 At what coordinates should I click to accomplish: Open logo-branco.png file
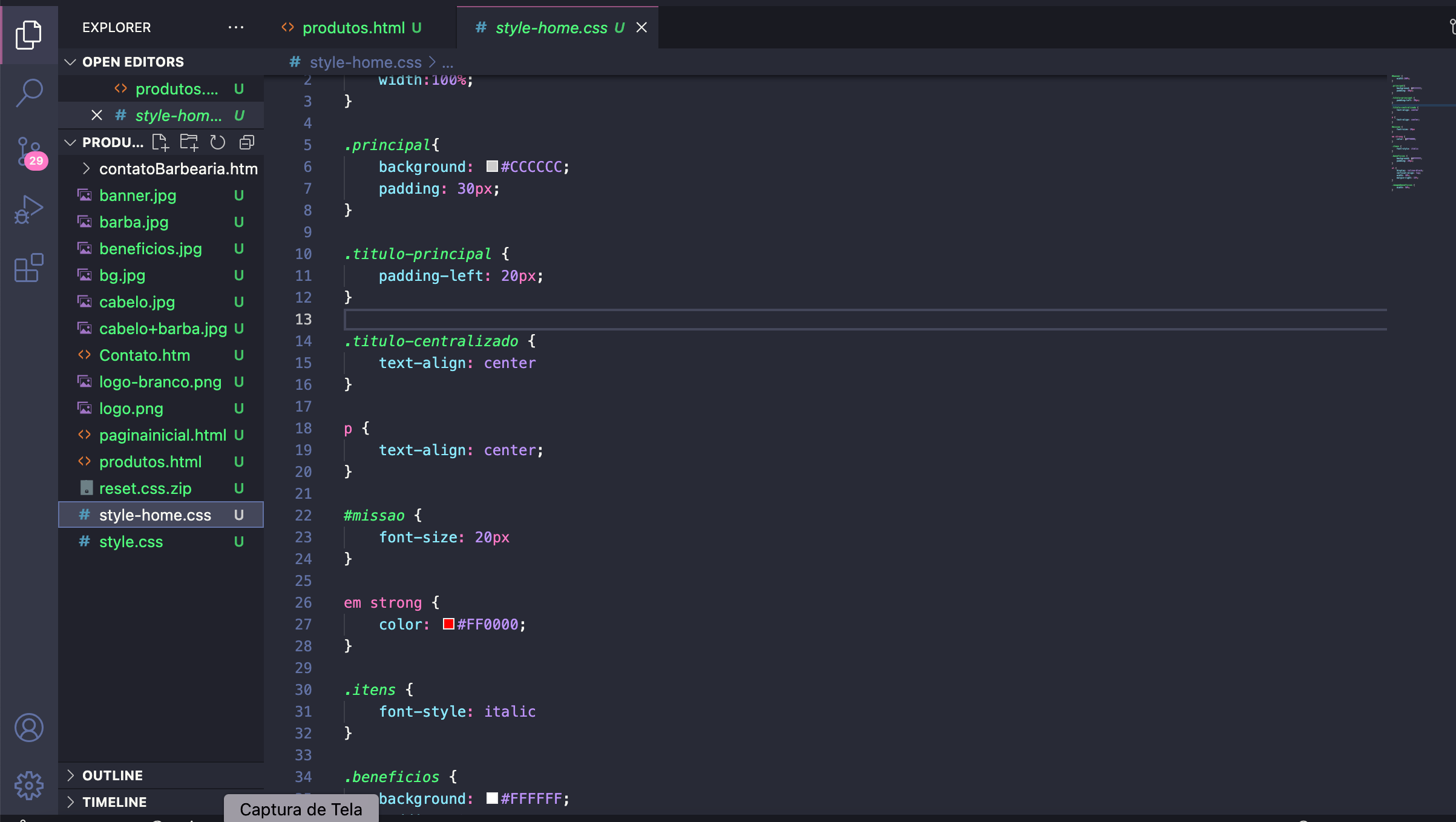point(161,382)
